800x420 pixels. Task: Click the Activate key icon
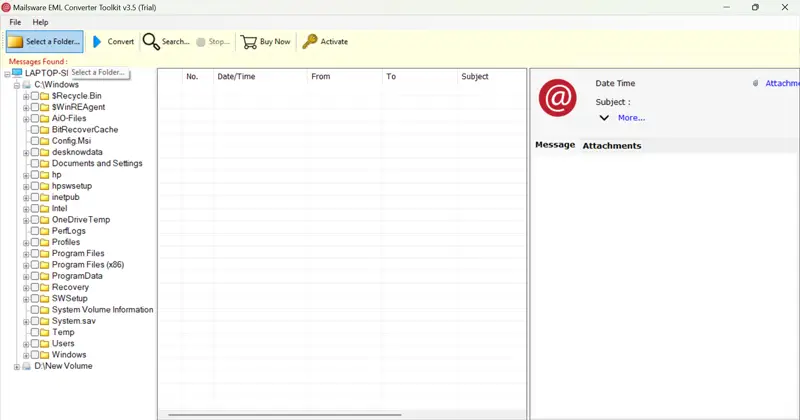click(310, 41)
